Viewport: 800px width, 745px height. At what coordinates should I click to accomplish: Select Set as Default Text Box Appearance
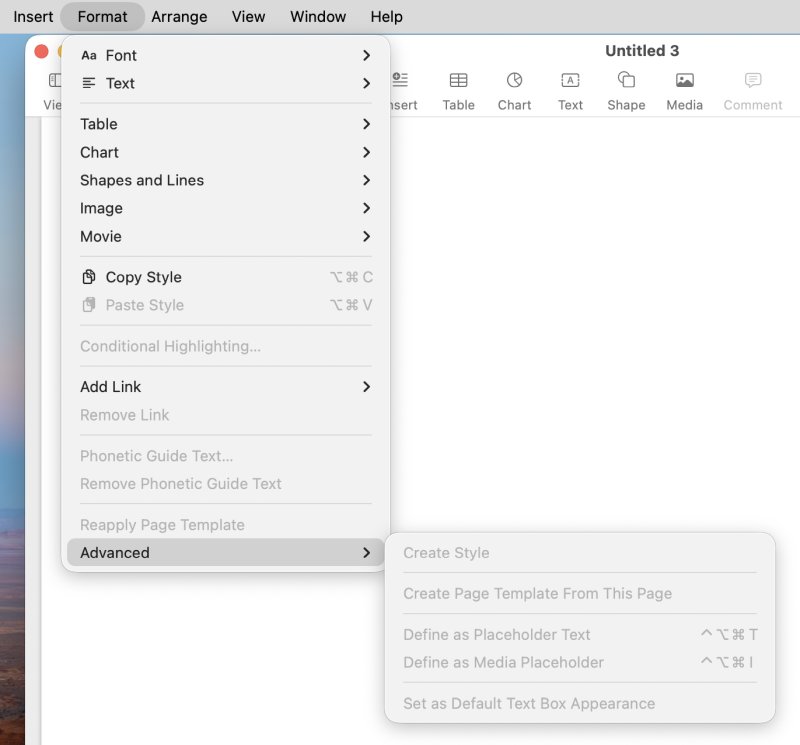pyautogui.click(x=529, y=703)
